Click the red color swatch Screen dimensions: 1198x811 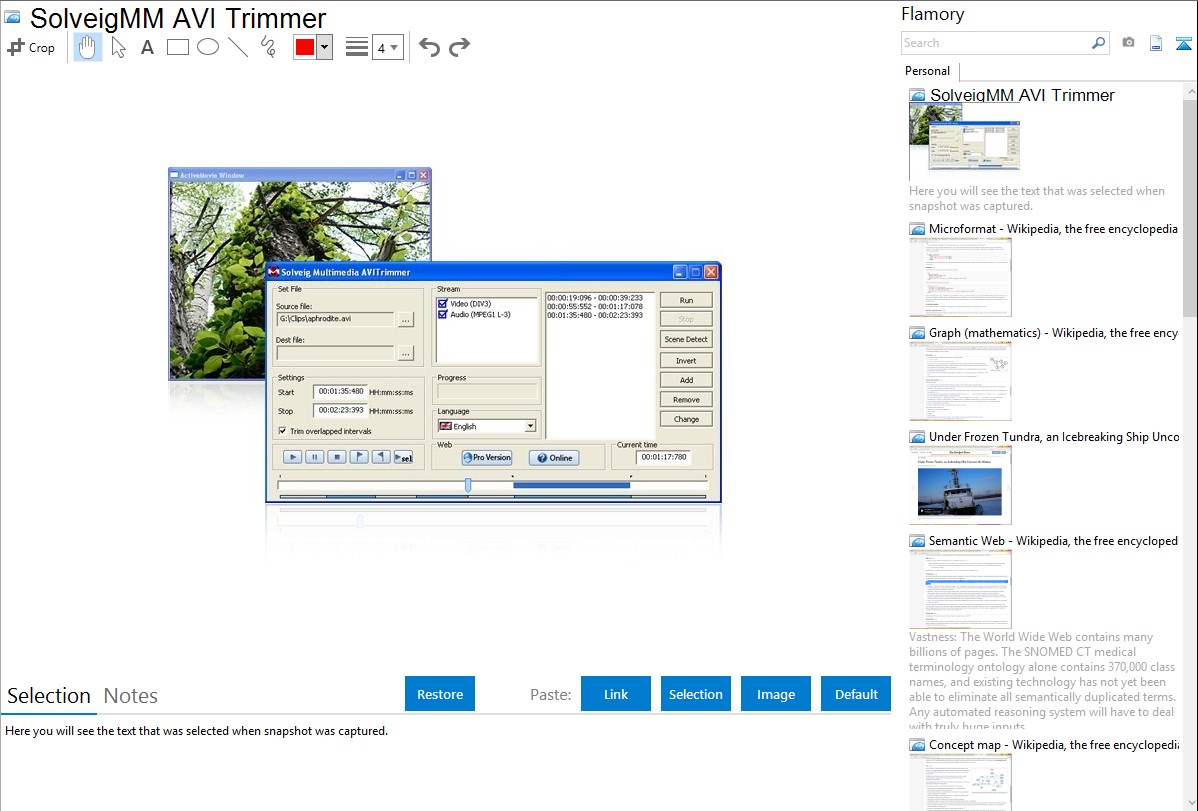[305, 47]
